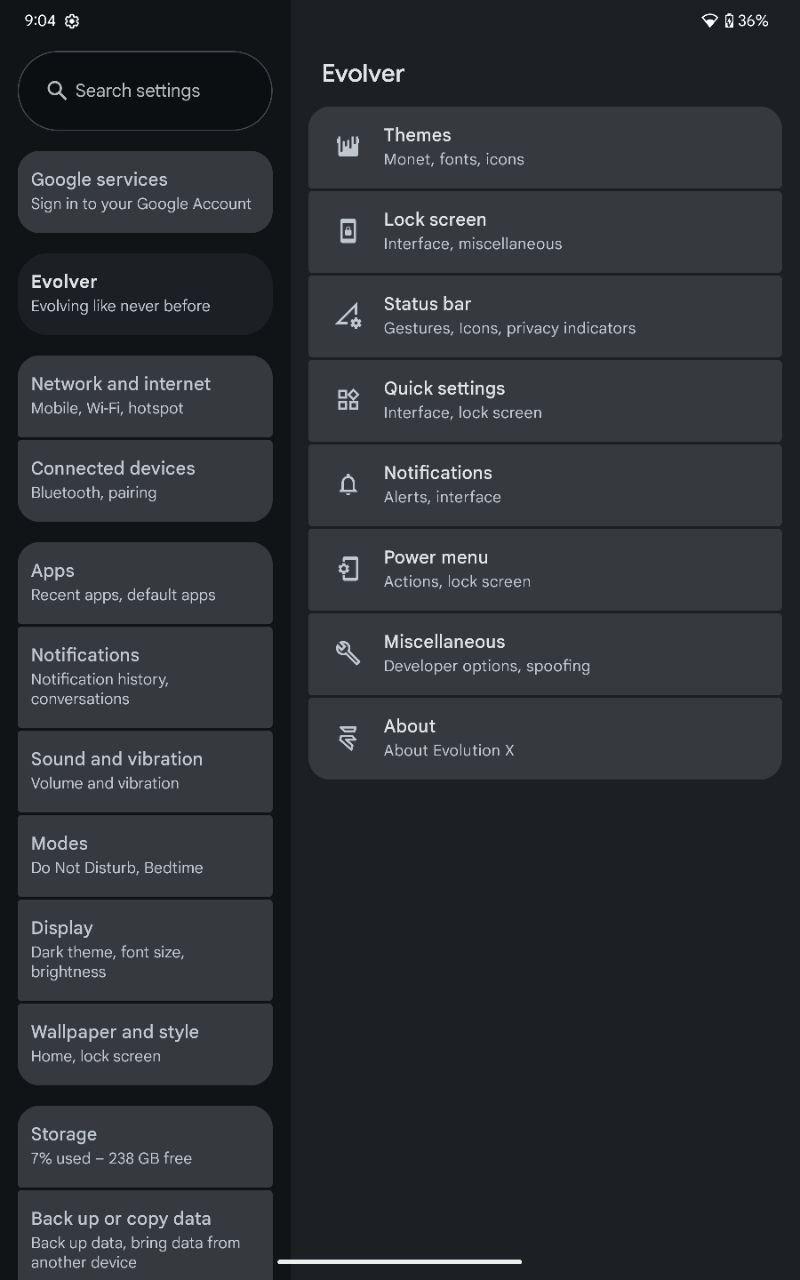800x1280 pixels.
Task: Open the Quick settings tiles icon
Action: (348, 400)
